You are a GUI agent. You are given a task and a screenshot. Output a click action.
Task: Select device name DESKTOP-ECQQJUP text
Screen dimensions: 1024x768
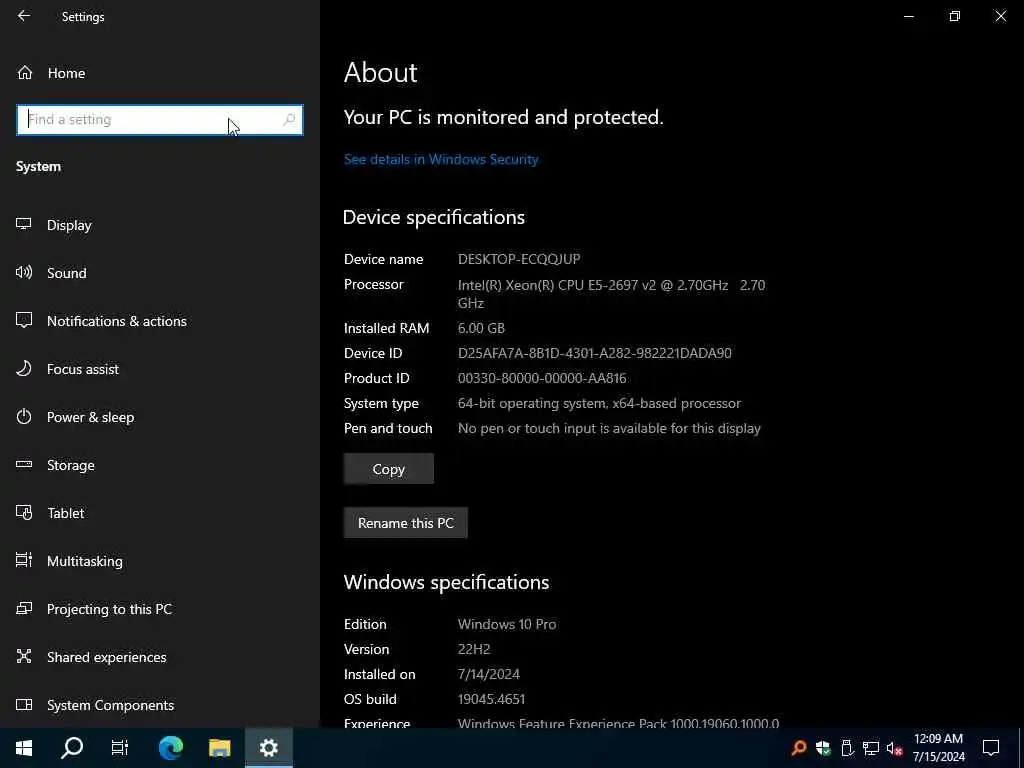pos(519,259)
